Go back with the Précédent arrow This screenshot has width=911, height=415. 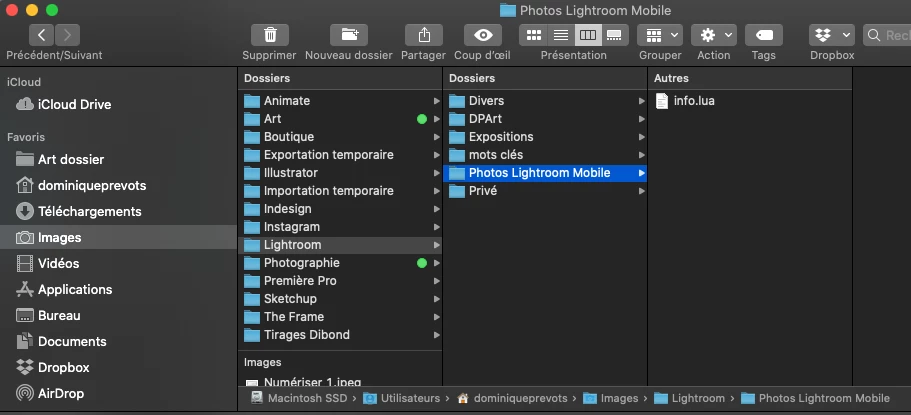coord(42,35)
